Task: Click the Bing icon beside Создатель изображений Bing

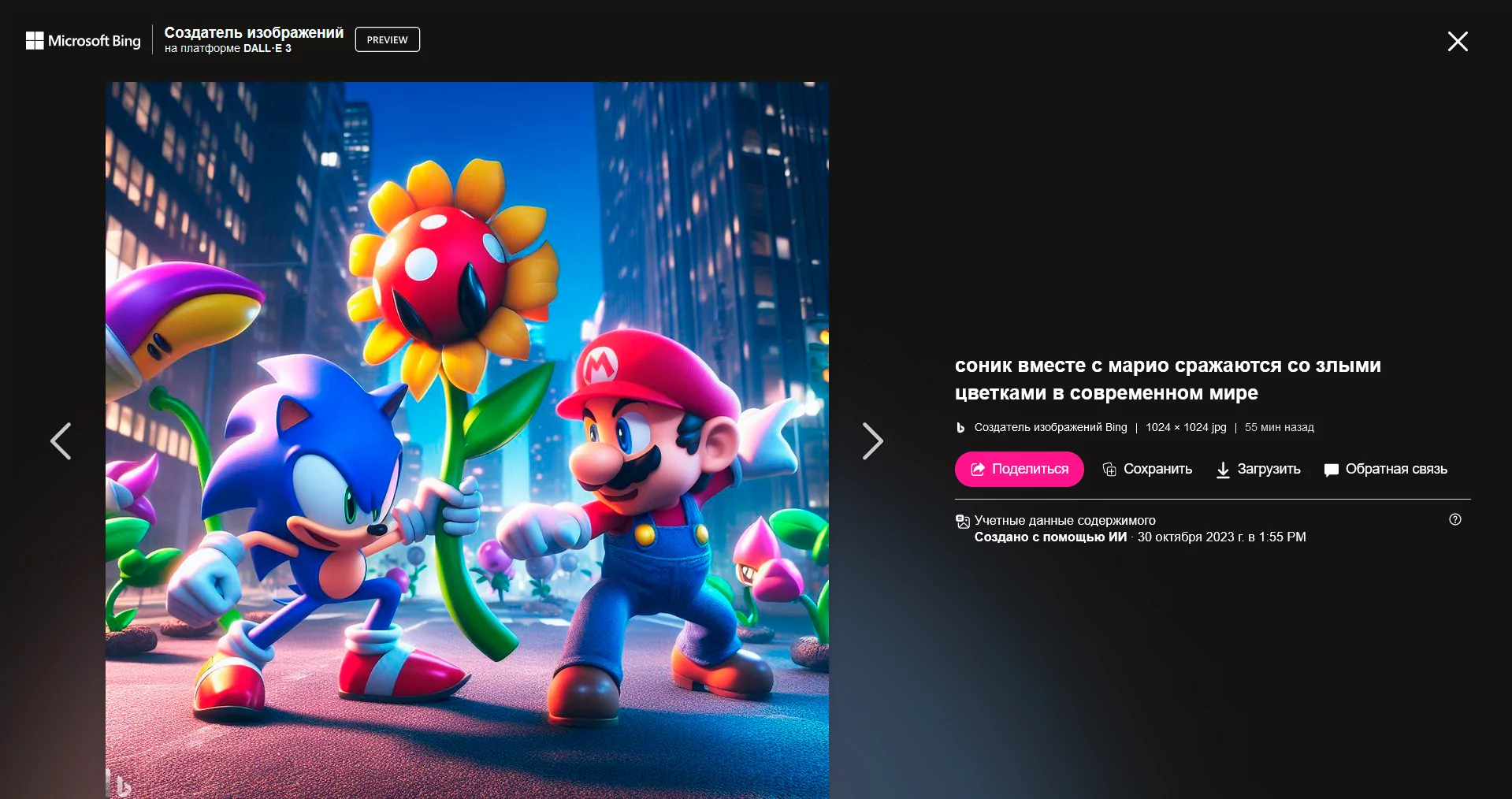Action: 960,428
